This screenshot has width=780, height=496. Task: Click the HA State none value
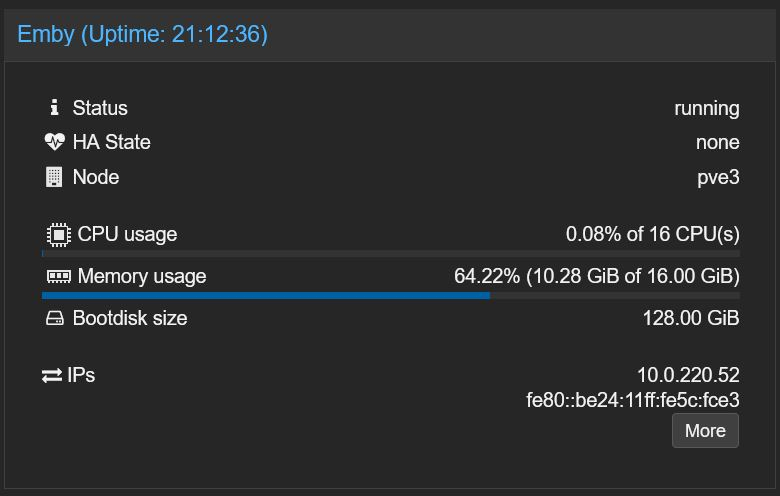(717, 142)
